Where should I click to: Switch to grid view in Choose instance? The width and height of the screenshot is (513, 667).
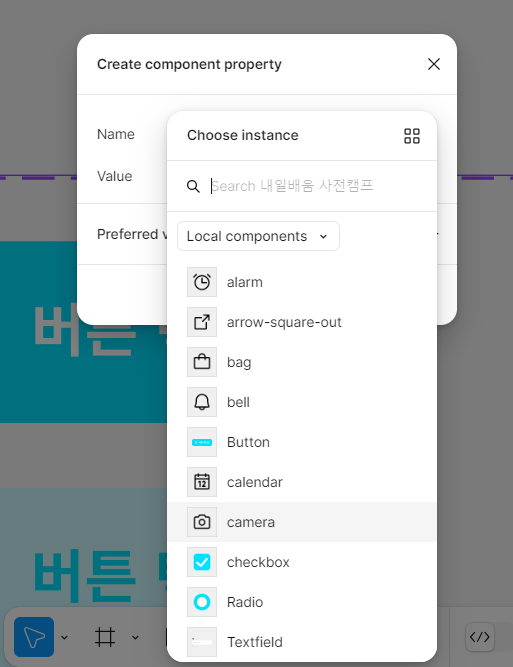click(412, 136)
